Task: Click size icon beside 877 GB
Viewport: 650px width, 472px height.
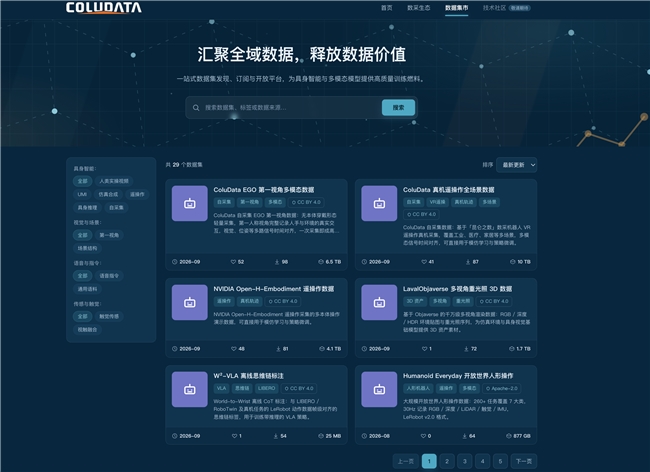Action: click(x=509, y=436)
